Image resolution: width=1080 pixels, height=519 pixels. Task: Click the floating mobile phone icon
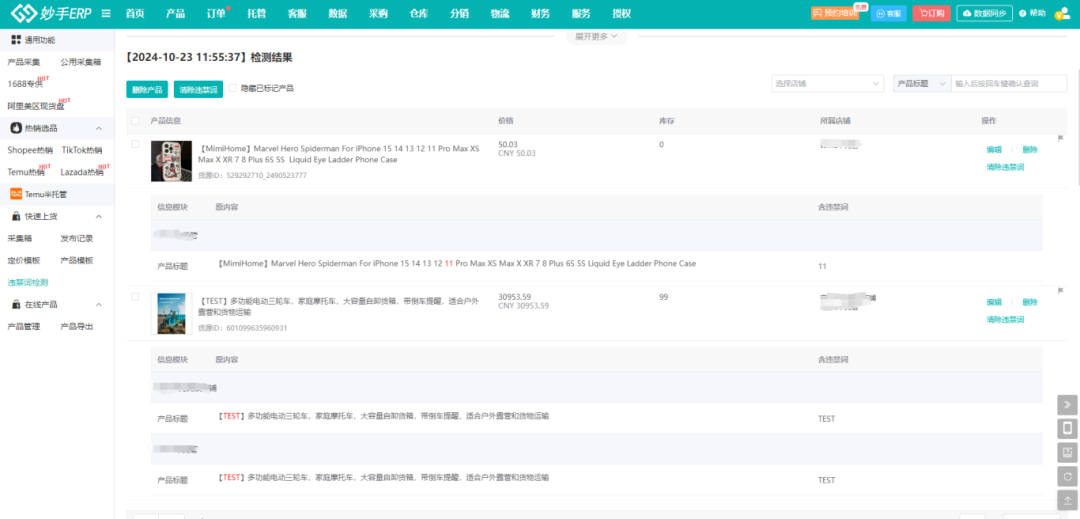click(x=1067, y=429)
